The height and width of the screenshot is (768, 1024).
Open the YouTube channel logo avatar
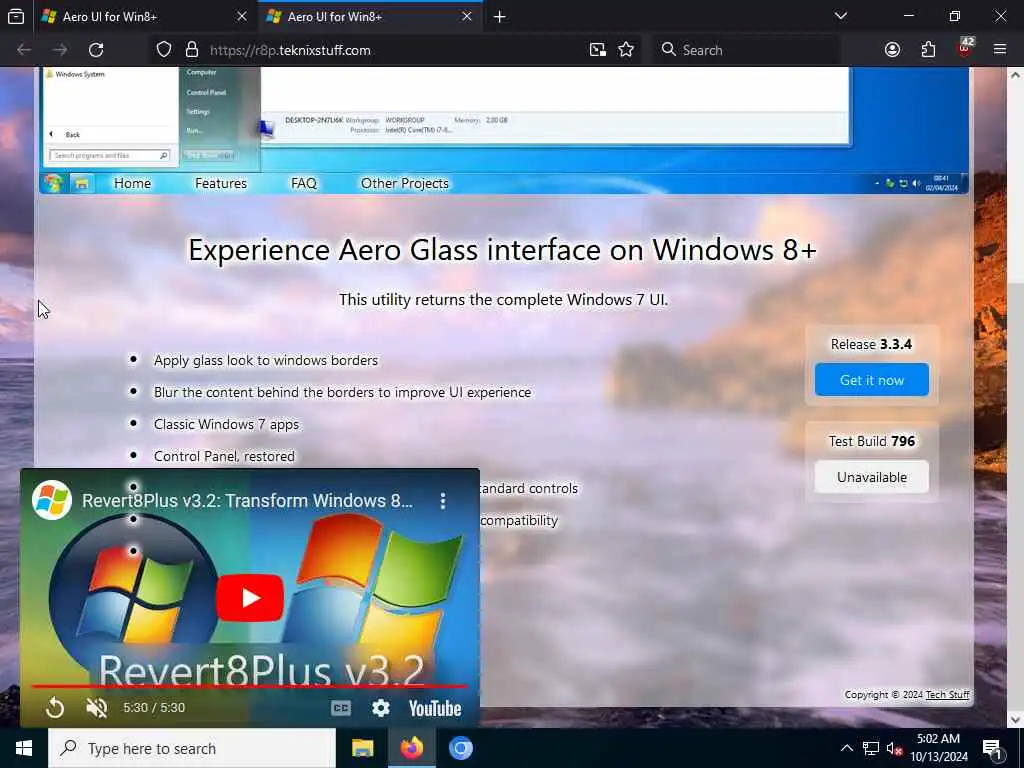(x=52, y=500)
